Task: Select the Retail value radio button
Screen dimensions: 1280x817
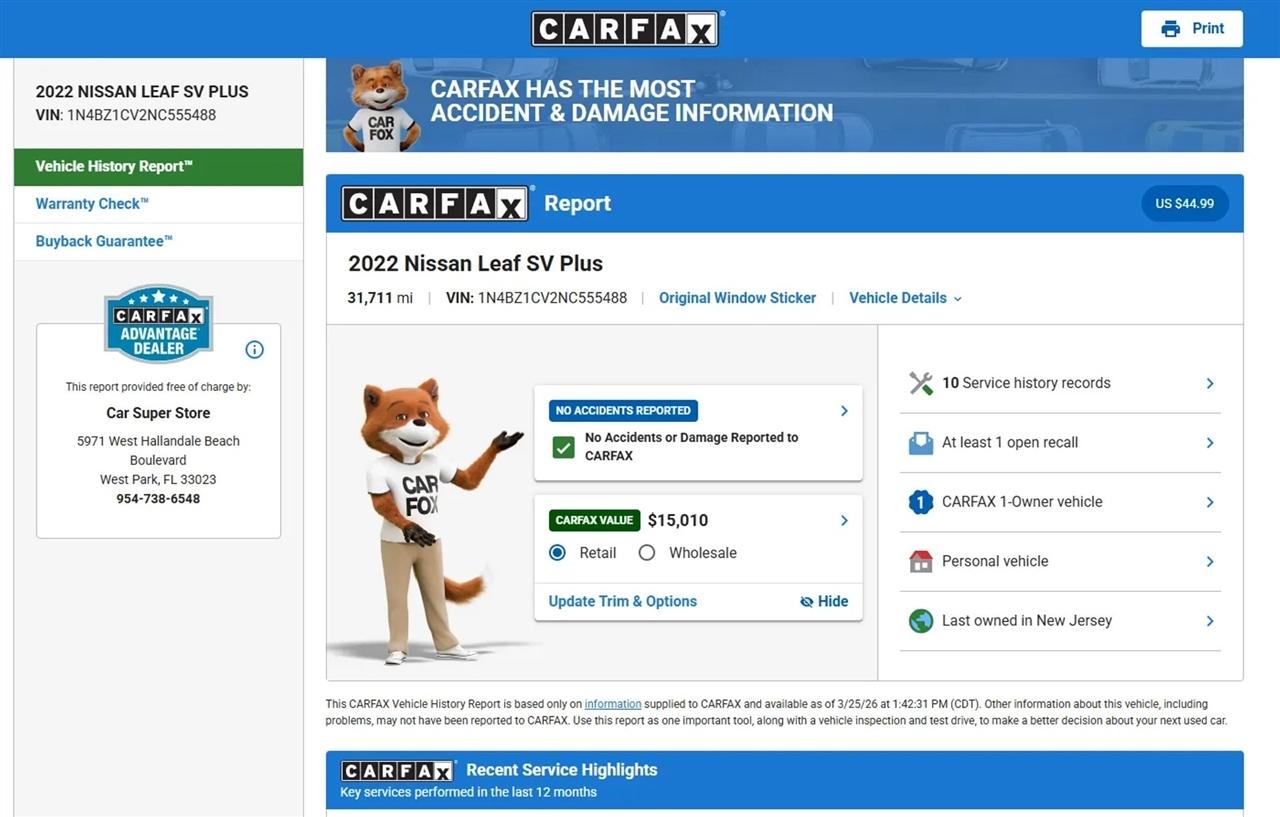Action: (x=558, y=553)
